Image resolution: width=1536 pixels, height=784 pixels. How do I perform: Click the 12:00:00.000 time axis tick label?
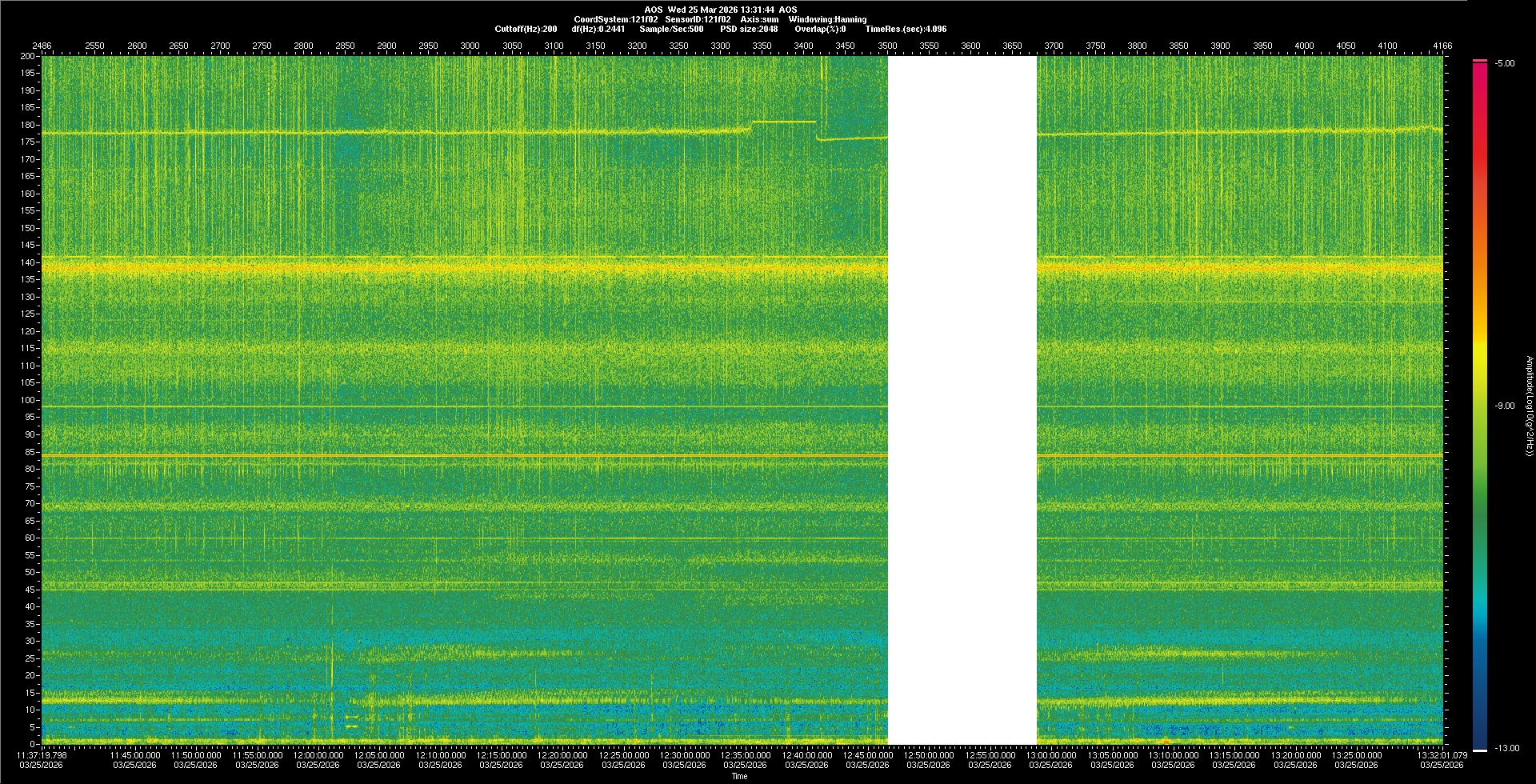tap(318, 754)
